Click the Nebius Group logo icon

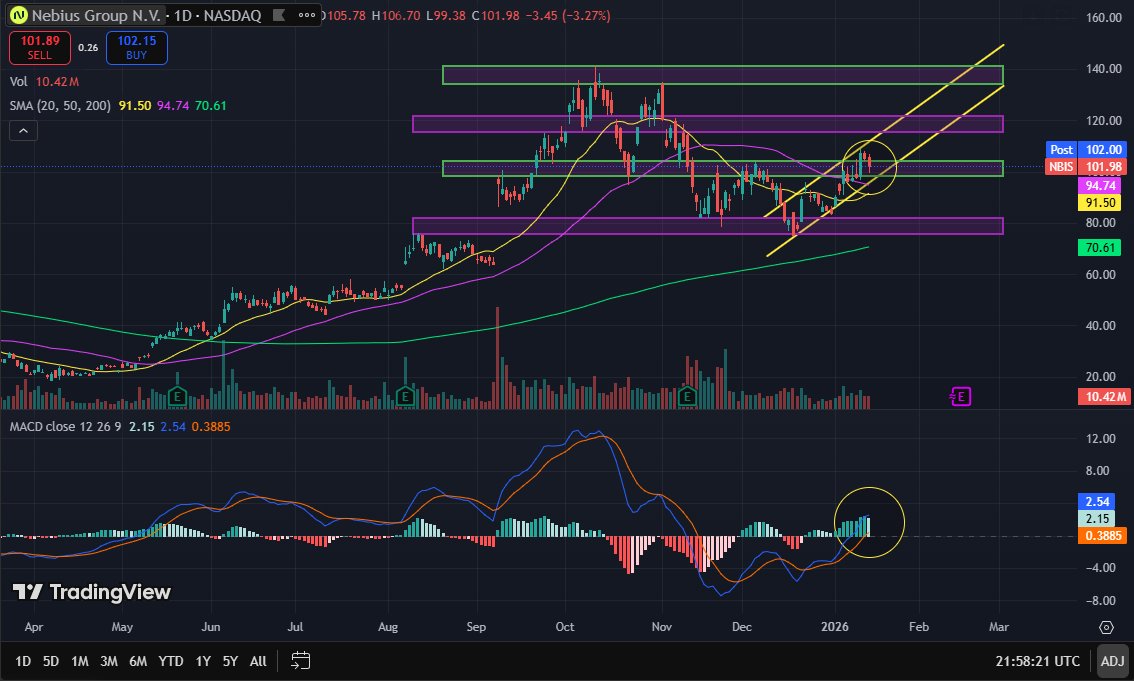tap(18, 15)
